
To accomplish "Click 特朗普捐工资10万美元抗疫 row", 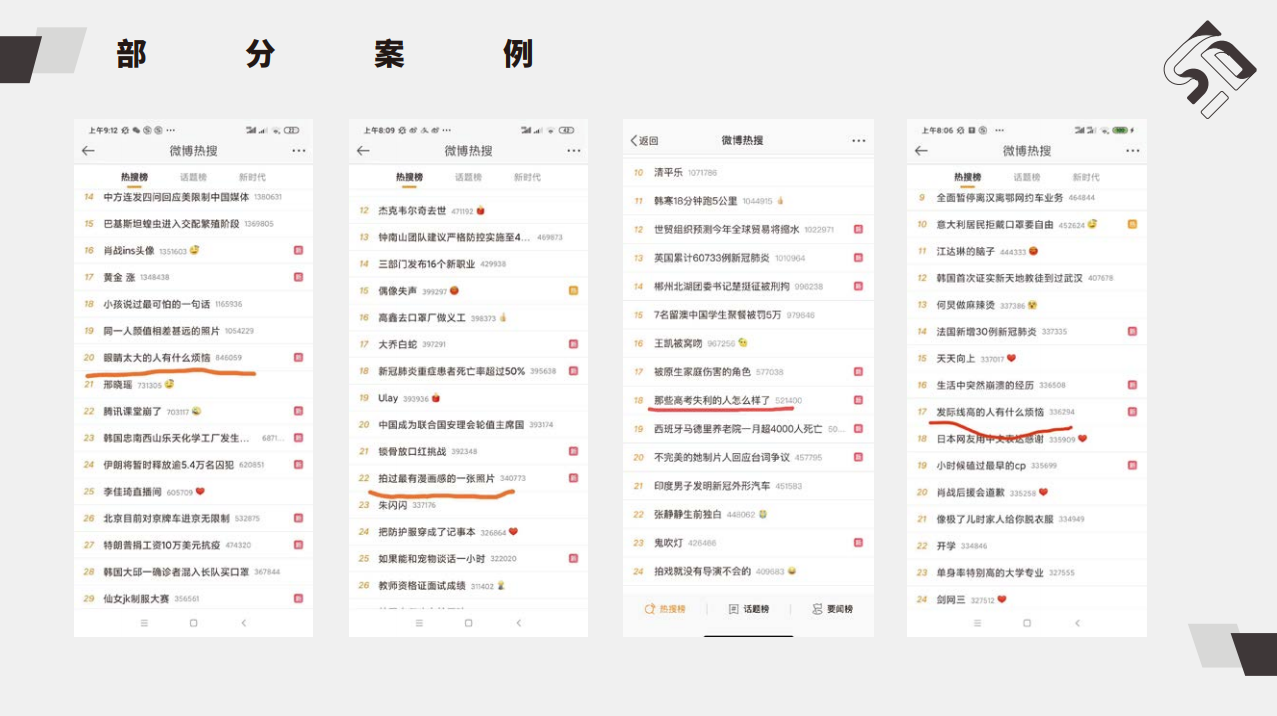I will 192,545.
